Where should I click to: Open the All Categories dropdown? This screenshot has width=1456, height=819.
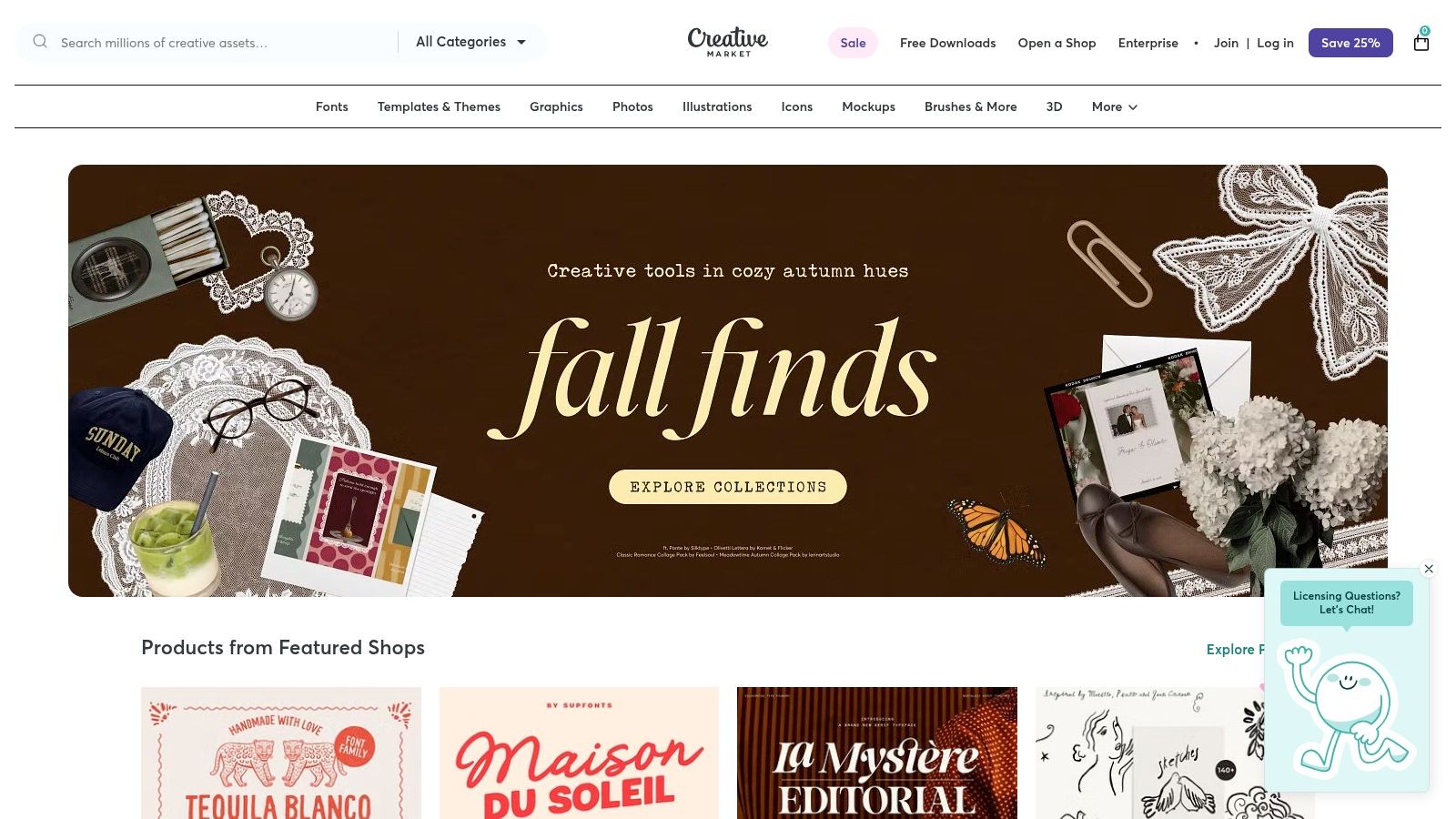click(x=471, y=42)
